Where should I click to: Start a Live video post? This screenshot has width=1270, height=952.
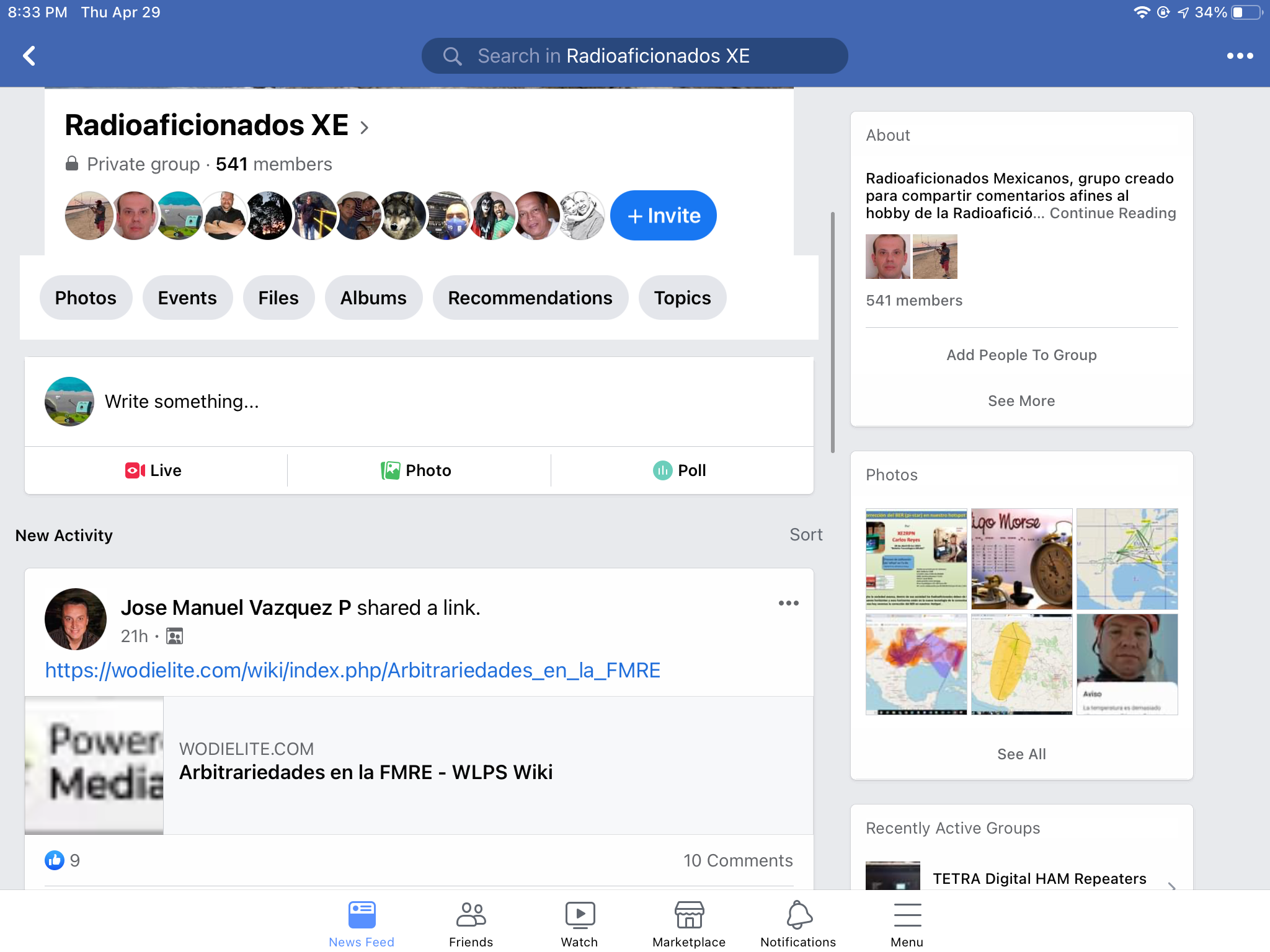pos(153,470)
